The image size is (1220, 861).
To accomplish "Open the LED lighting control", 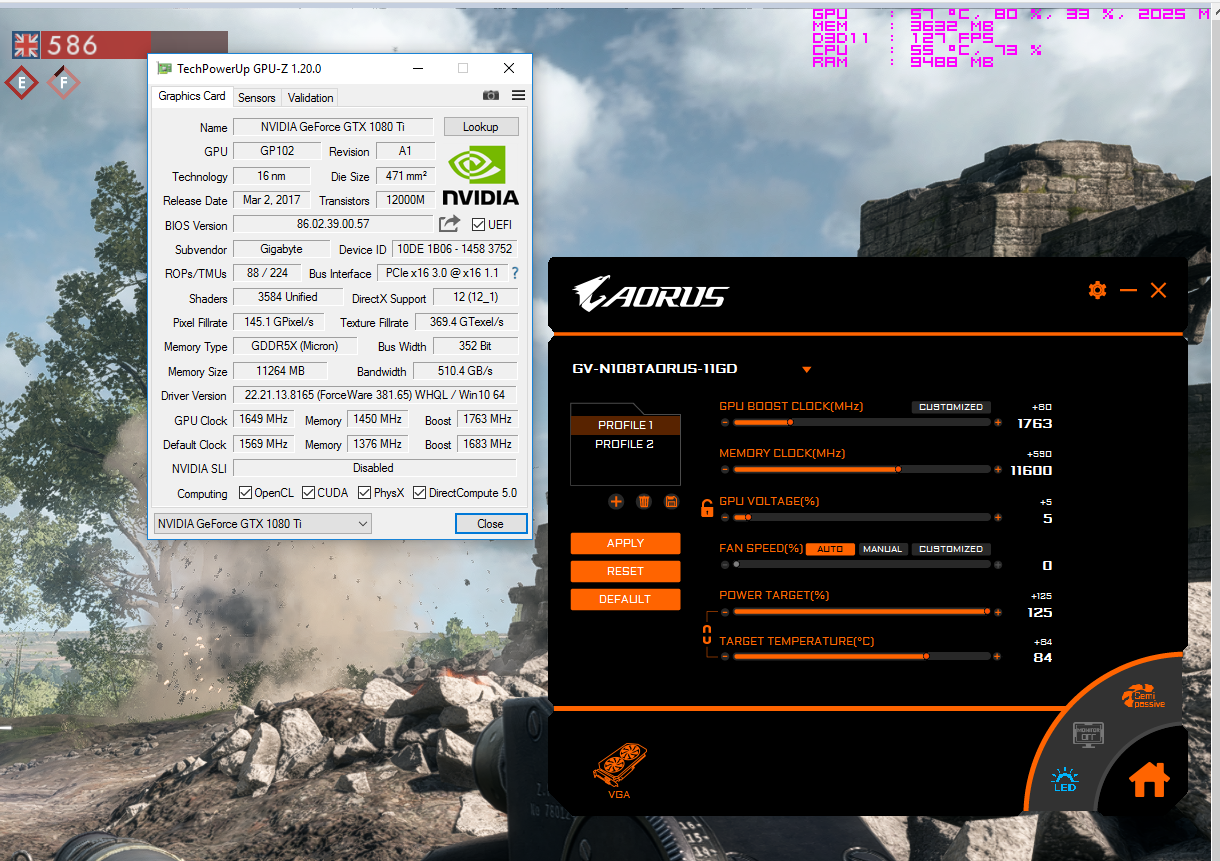I will click(x=1065, y=780).
